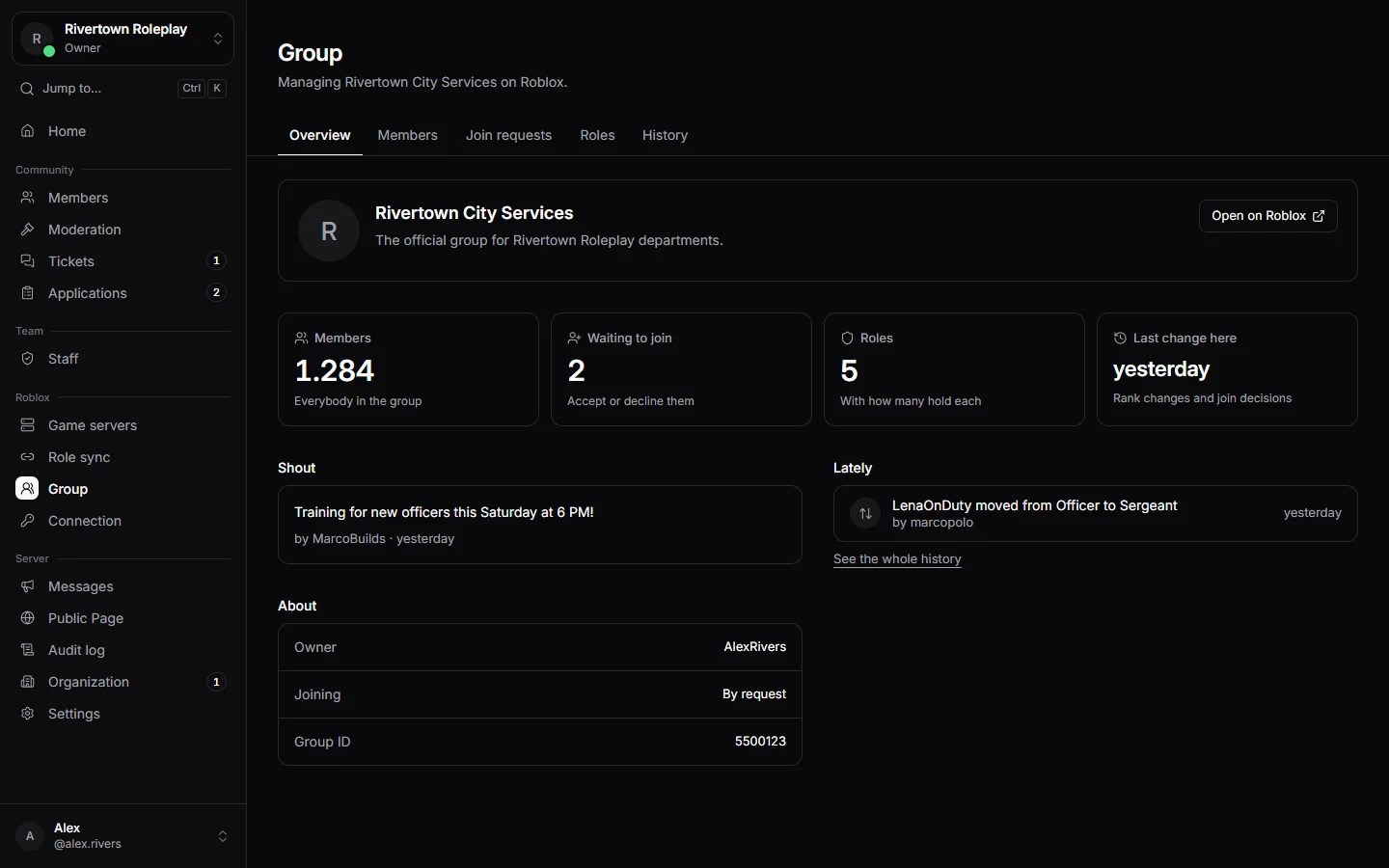The width and height of the screenshot is (1389, 868).
Task: Open the Waiting to join stat card
Action: pyautogui.click(x=681, y=369)
